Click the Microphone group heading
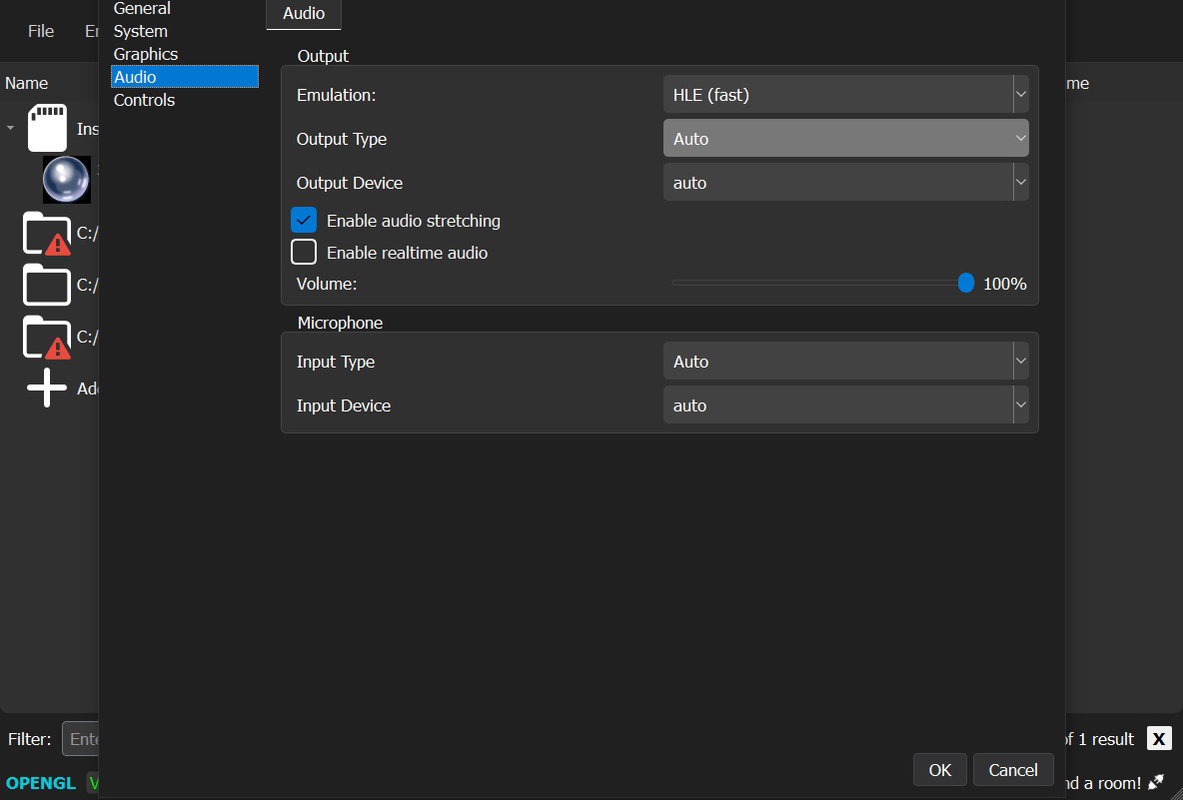Viewport: 1183px width, 800px height. [x=340, y=323]
